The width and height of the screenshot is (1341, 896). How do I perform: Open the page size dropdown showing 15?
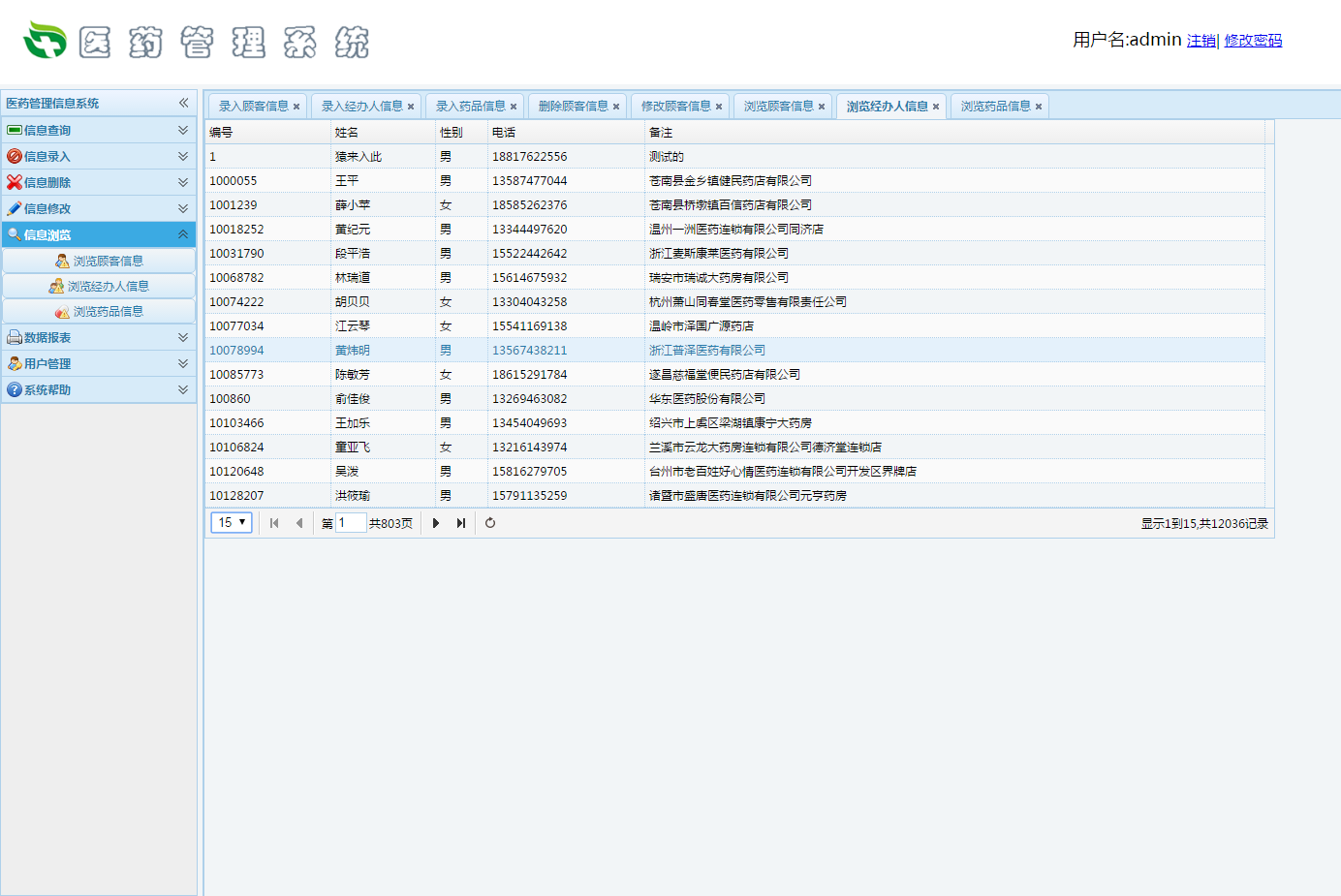point(232,523)
